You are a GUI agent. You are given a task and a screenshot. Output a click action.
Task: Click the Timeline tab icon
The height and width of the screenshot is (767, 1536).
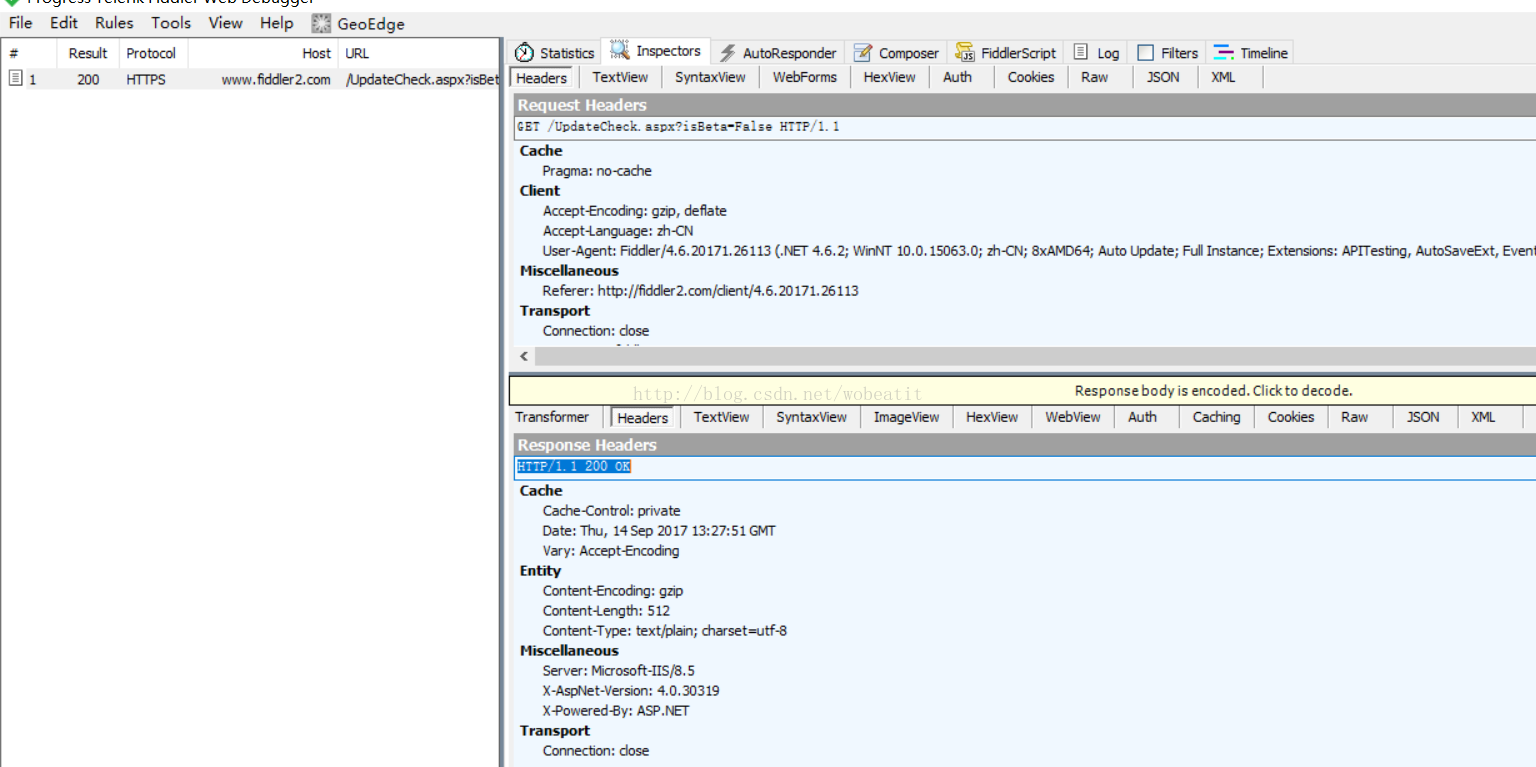point(1224,53)
